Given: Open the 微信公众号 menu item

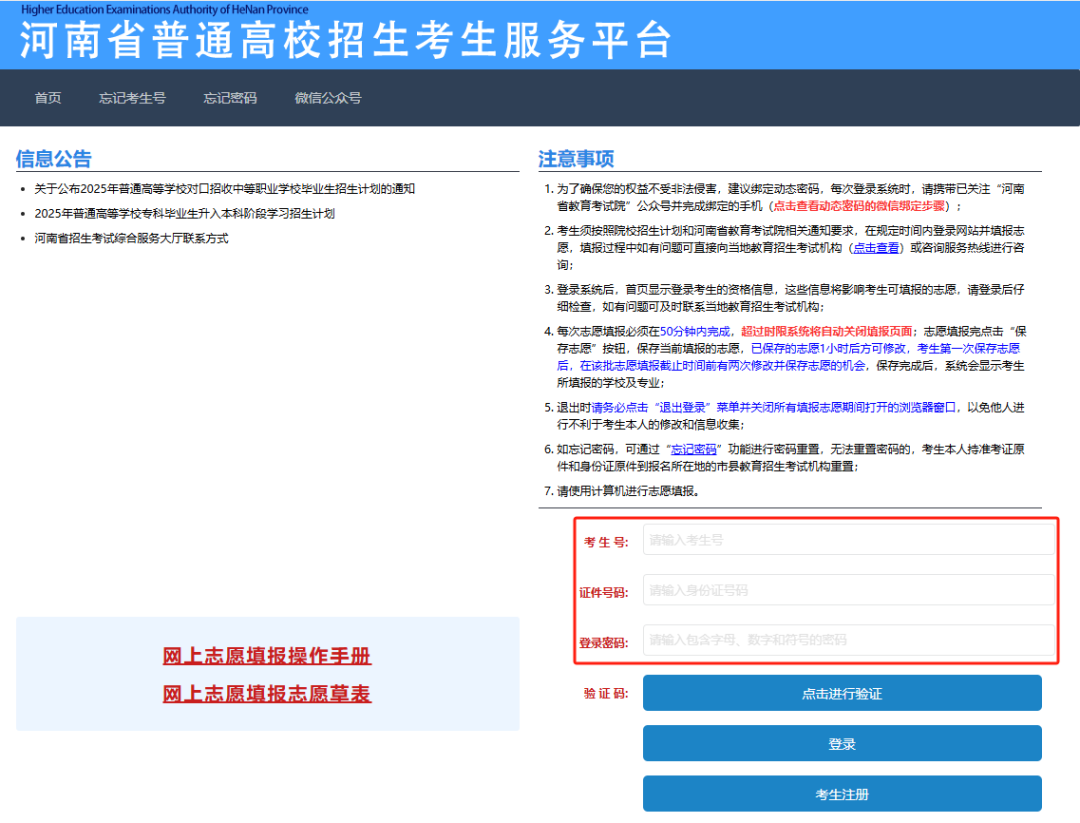Looking at the screenshot, I should 328,97.
